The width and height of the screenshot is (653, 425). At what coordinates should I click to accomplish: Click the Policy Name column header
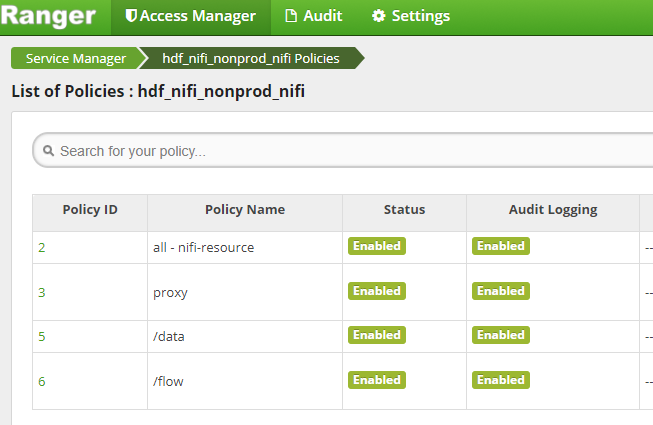pyautogui.click(x=245, y=210)
